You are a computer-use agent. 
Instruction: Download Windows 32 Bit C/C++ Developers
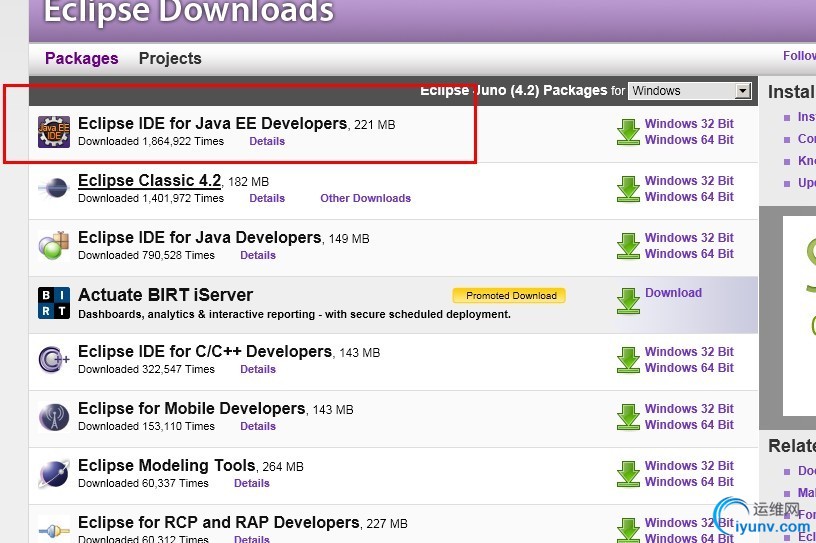click(689, 351)
